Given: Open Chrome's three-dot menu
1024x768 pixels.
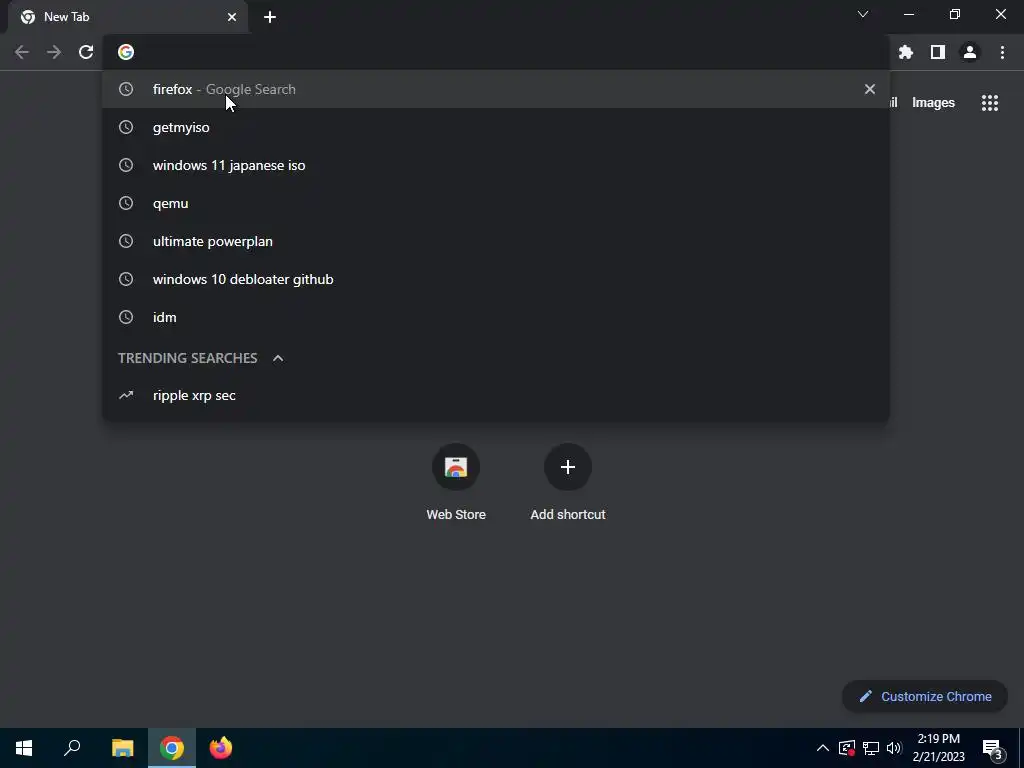Looking at the screenshot, I should (1002, 52).
